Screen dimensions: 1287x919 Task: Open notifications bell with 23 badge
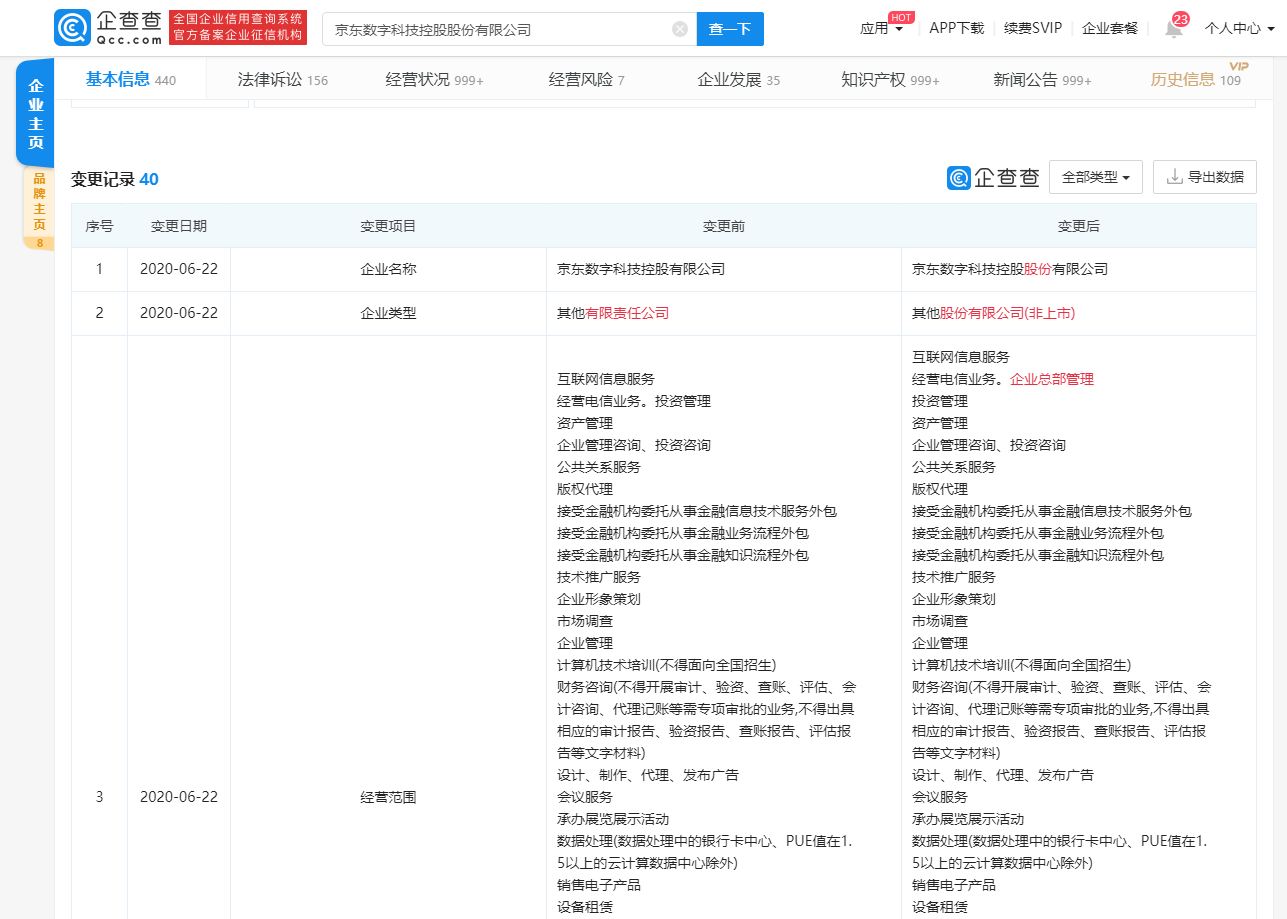[x=1174, y=28]
